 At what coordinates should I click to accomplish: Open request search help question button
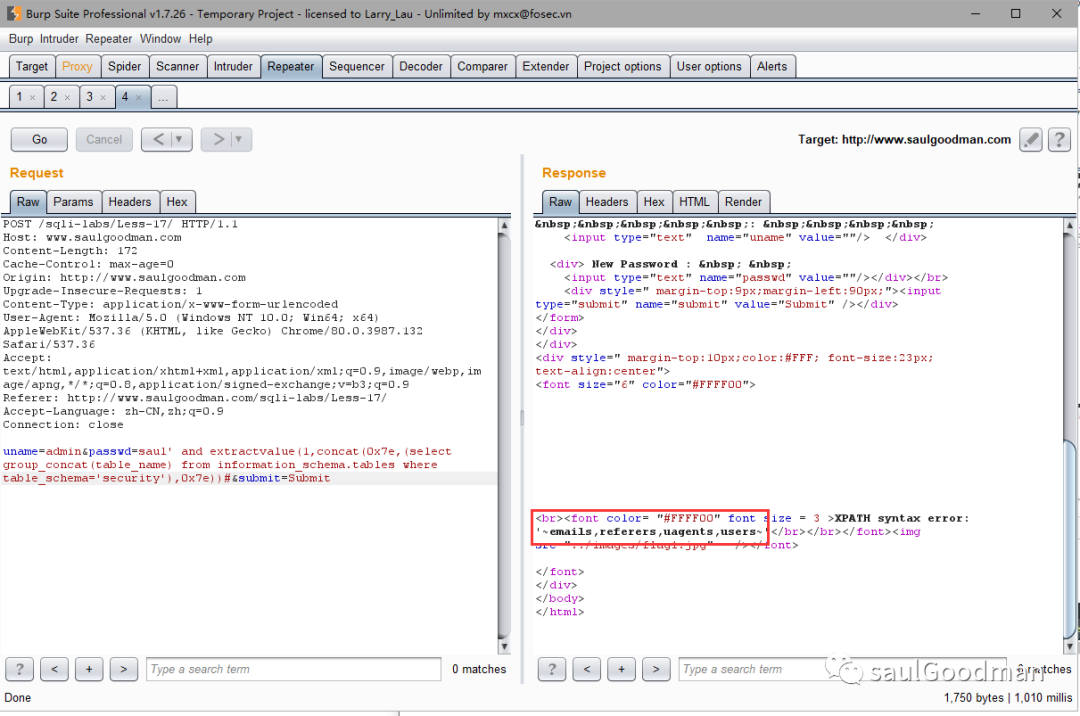pos(19,668)
